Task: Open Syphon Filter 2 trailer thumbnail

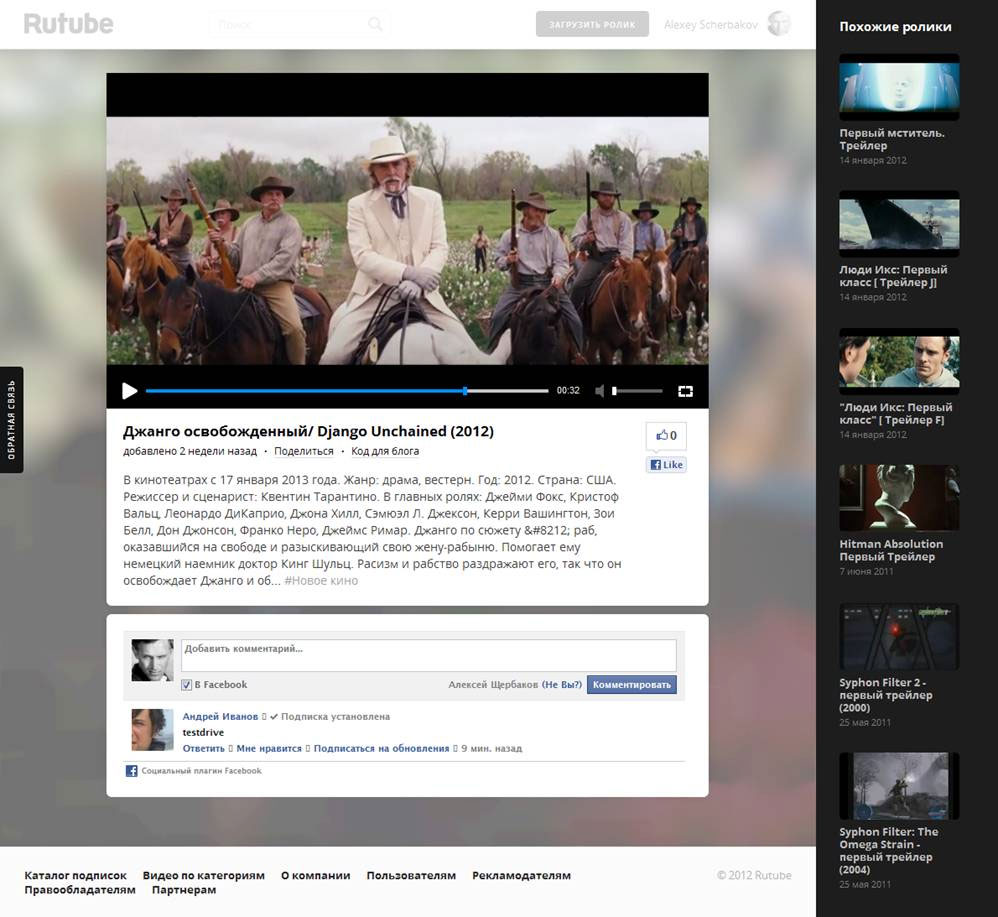Action: [899, 636]
